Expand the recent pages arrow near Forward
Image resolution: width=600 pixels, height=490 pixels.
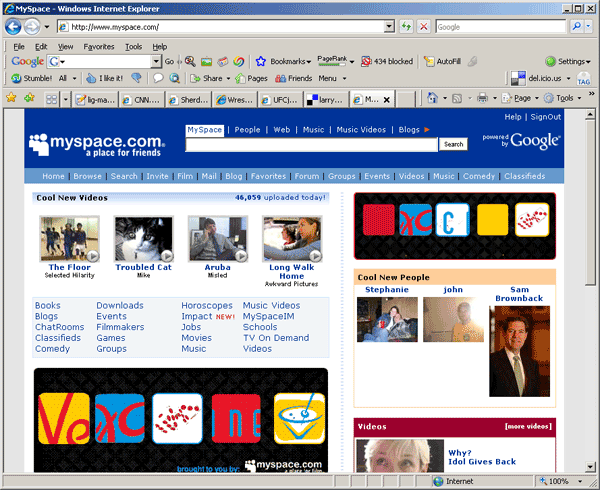pyautogui.click(x=47, y=27)
